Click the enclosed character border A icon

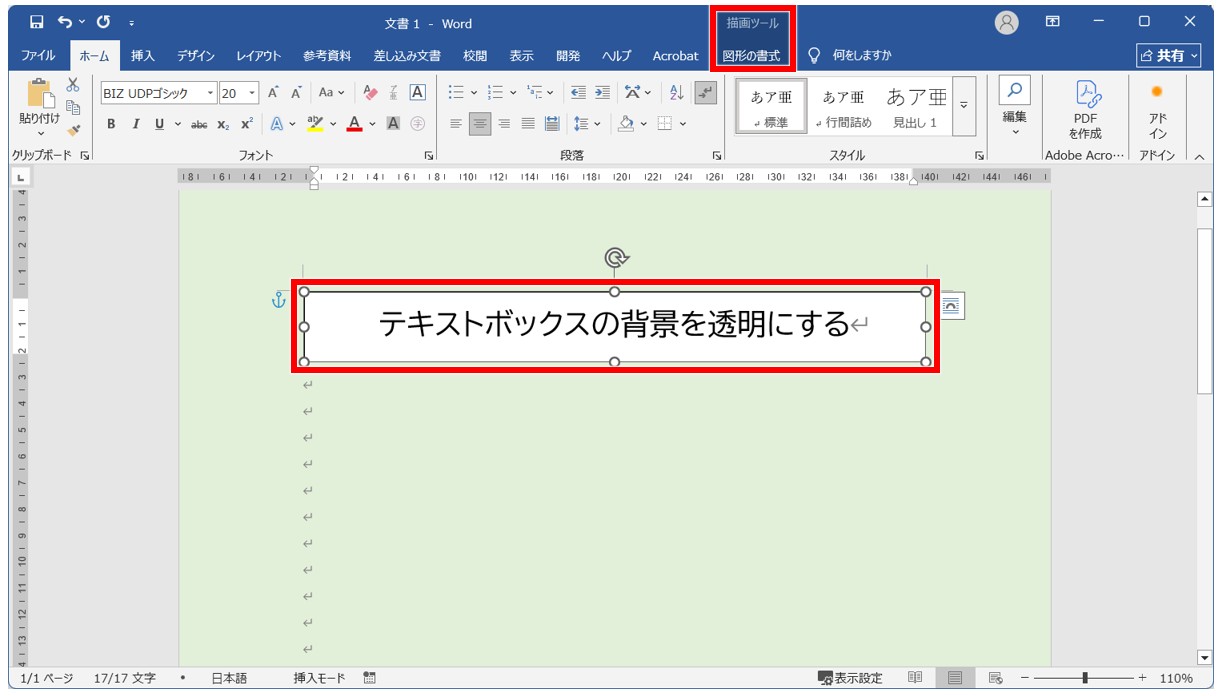tap(418, 93)
